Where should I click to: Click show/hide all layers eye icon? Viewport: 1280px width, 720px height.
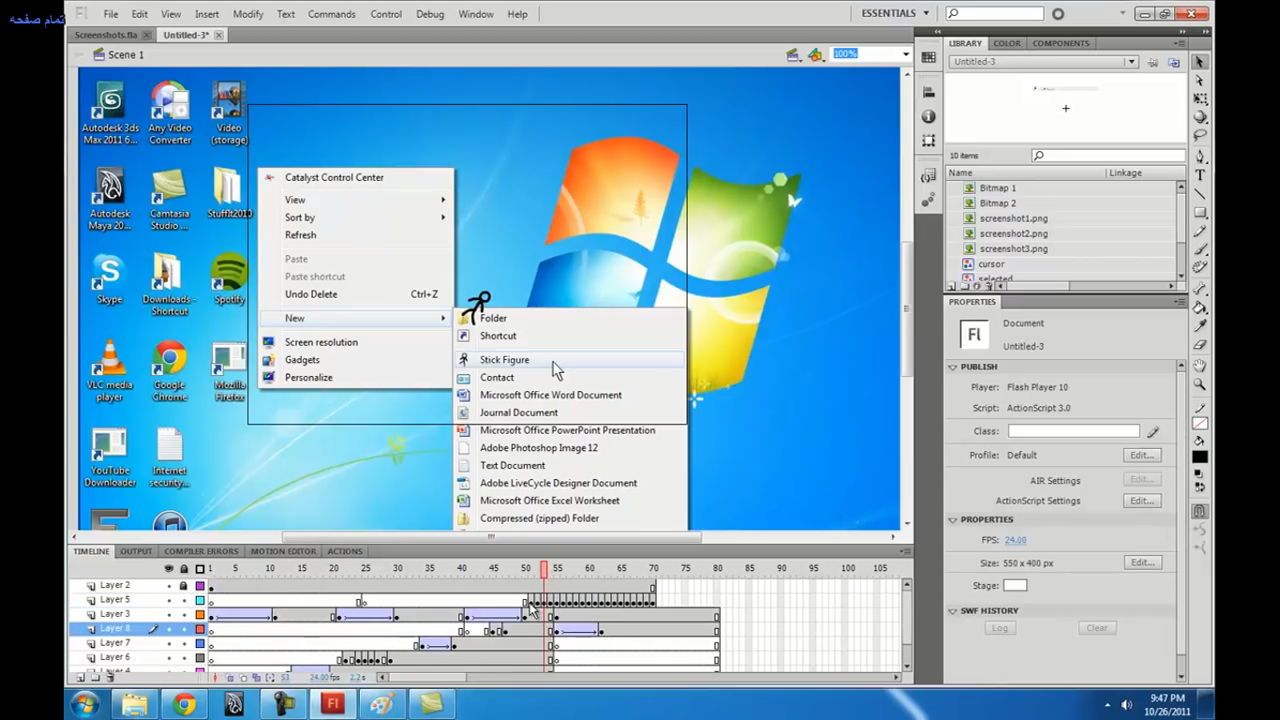pos(169,568)
